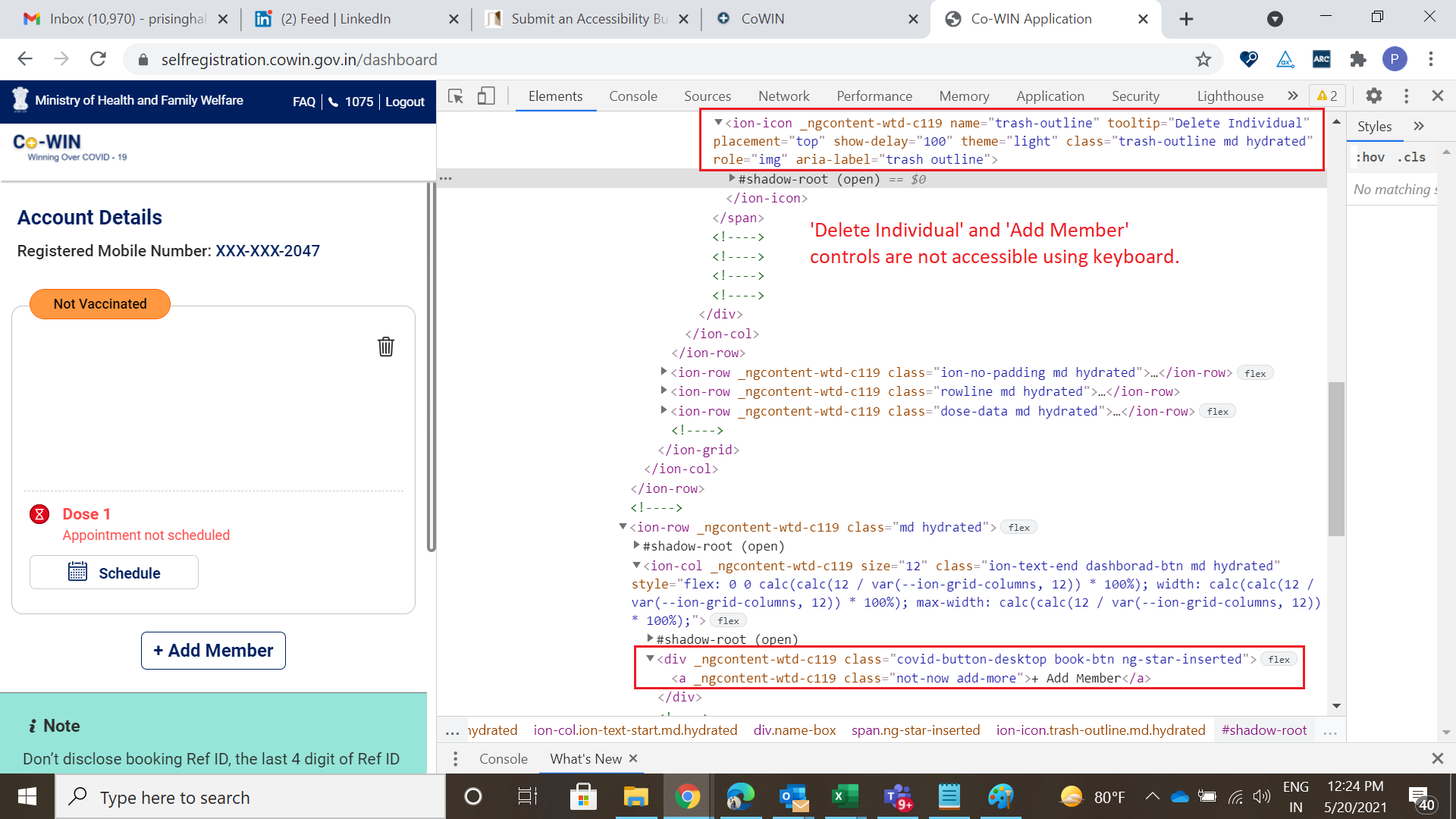
Task: Toggle the device toolbar icon in DevTools
Action: (486, 96)
